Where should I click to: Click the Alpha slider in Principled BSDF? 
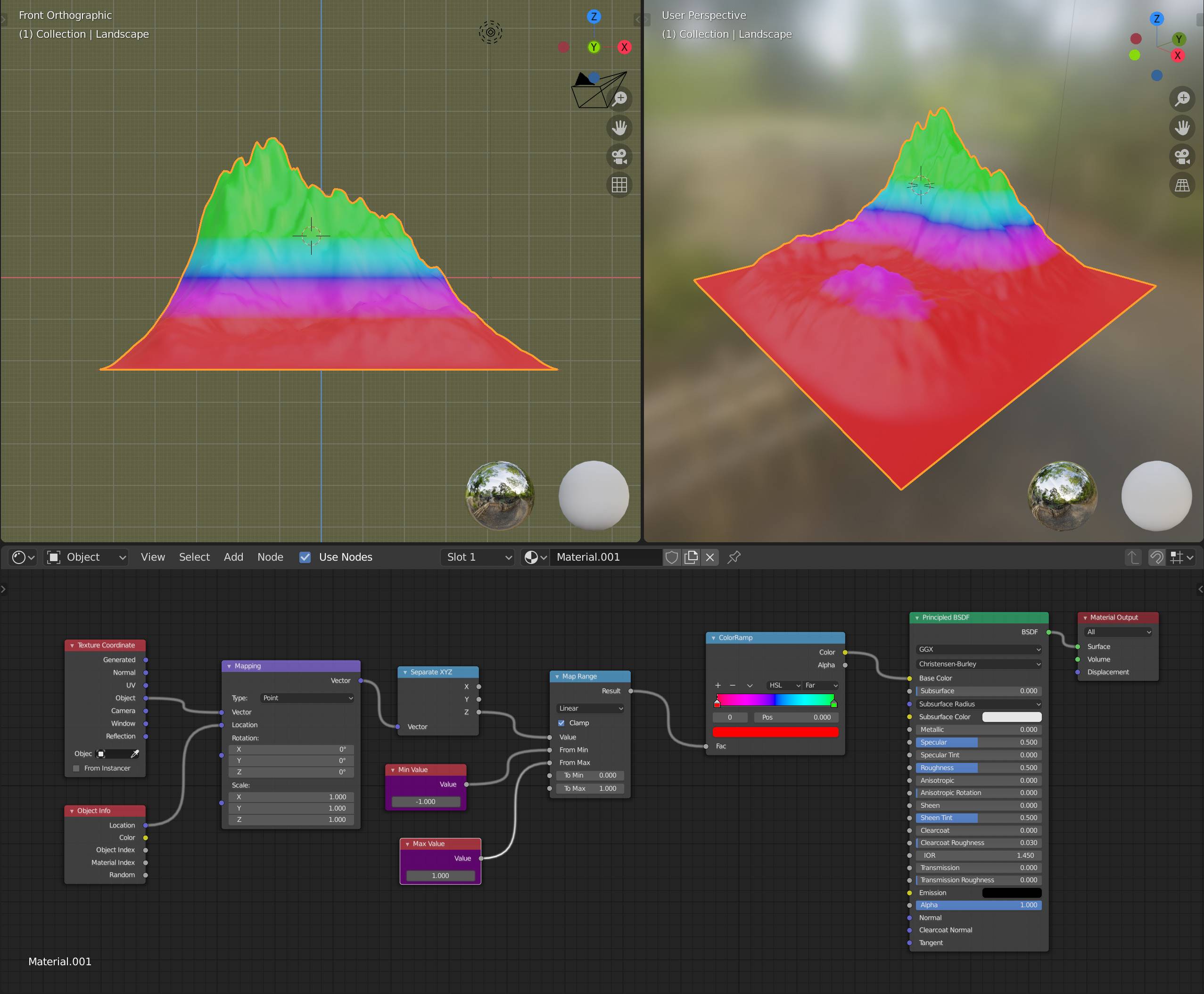979,905
